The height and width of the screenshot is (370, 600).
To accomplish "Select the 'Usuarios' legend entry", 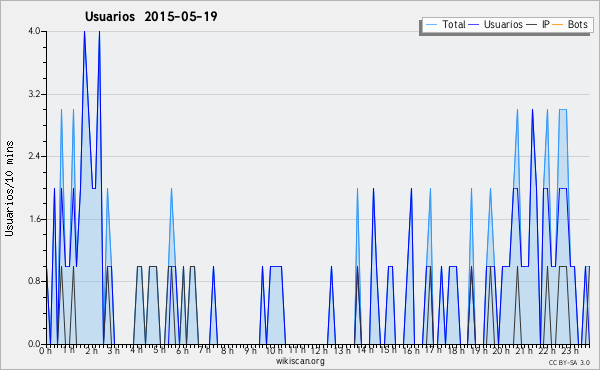I will (503, 24).
